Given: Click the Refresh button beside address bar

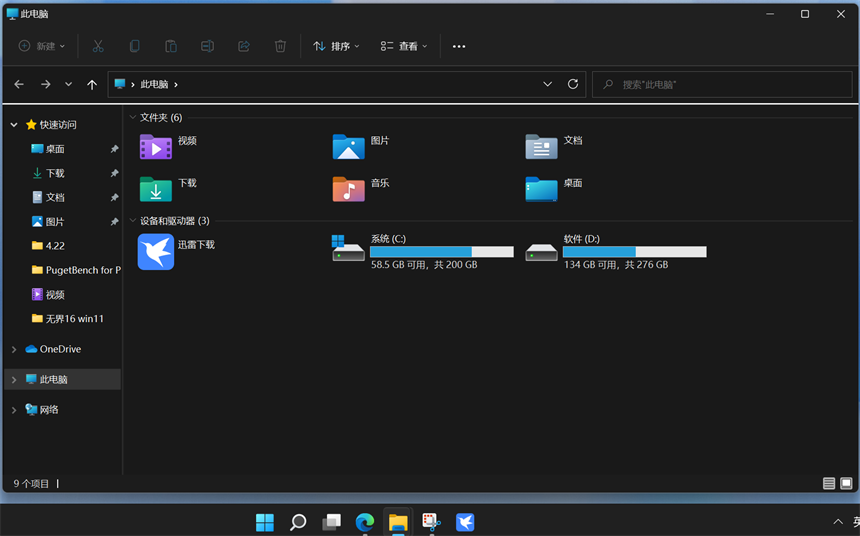Looking at the screenshot, I should pyautogui.click(x=573, y=85).
